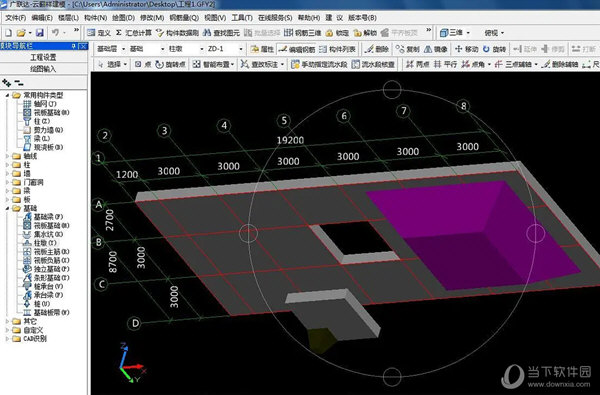Pick the 旋转点 rotate point tool

coord(170,64)
